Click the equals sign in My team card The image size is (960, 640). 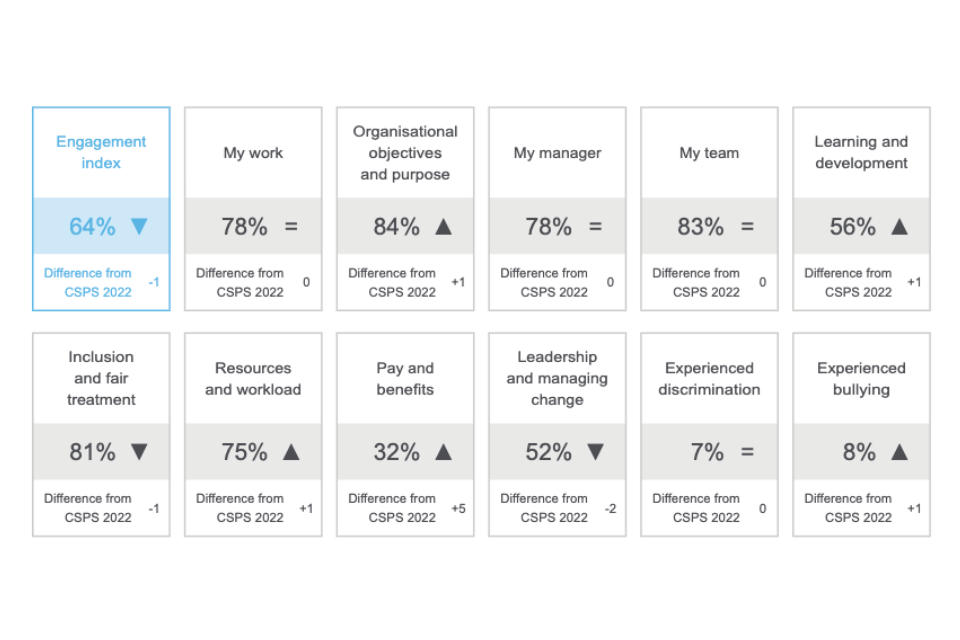pos(747,227)
